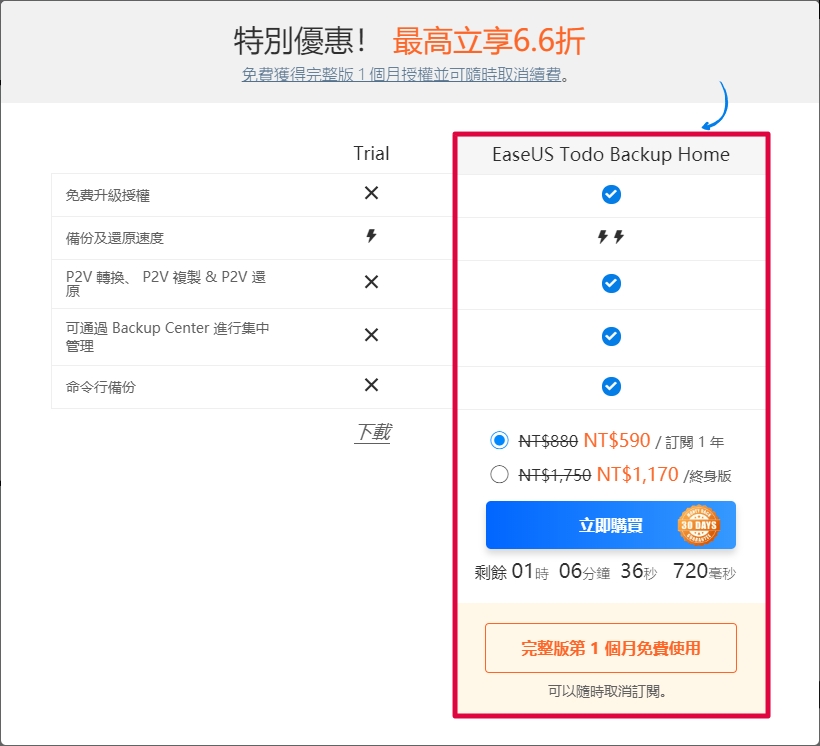Click the 備份及還原速度 feature label
This screenshot has height=746, width=820.
[x=115, y=239]
